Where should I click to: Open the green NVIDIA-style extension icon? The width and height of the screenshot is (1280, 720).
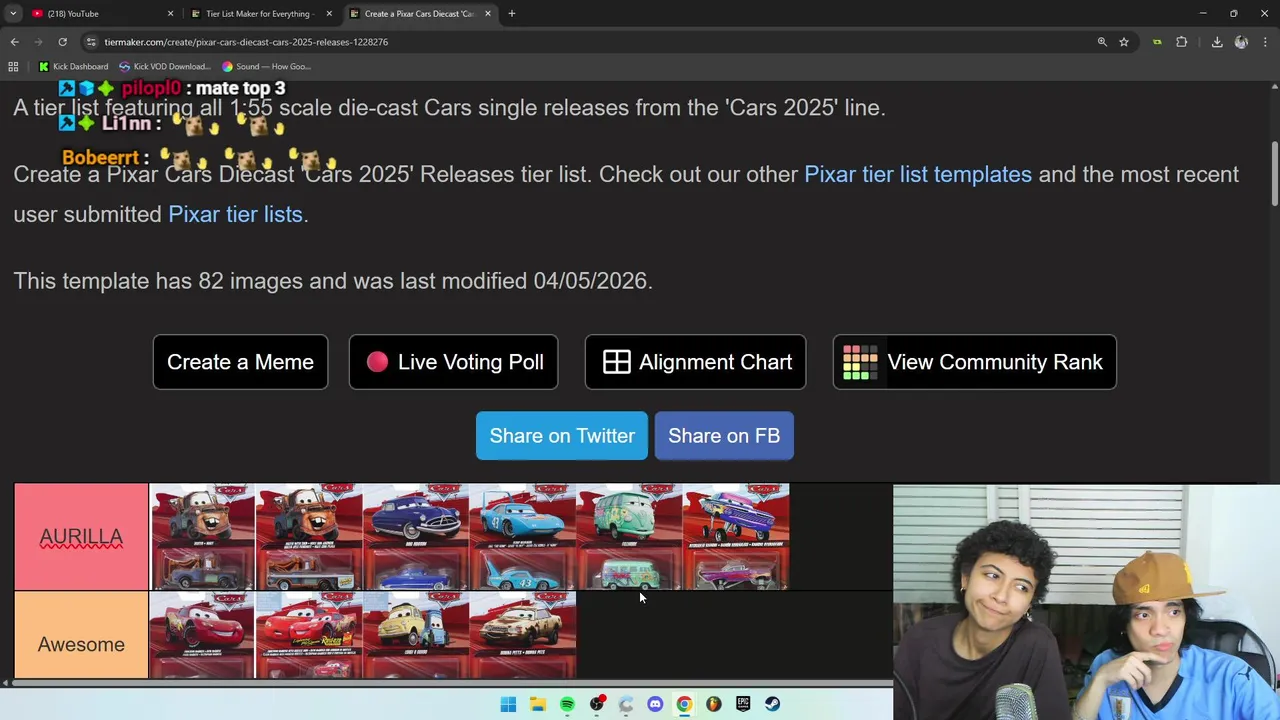tap(1157, 42)
